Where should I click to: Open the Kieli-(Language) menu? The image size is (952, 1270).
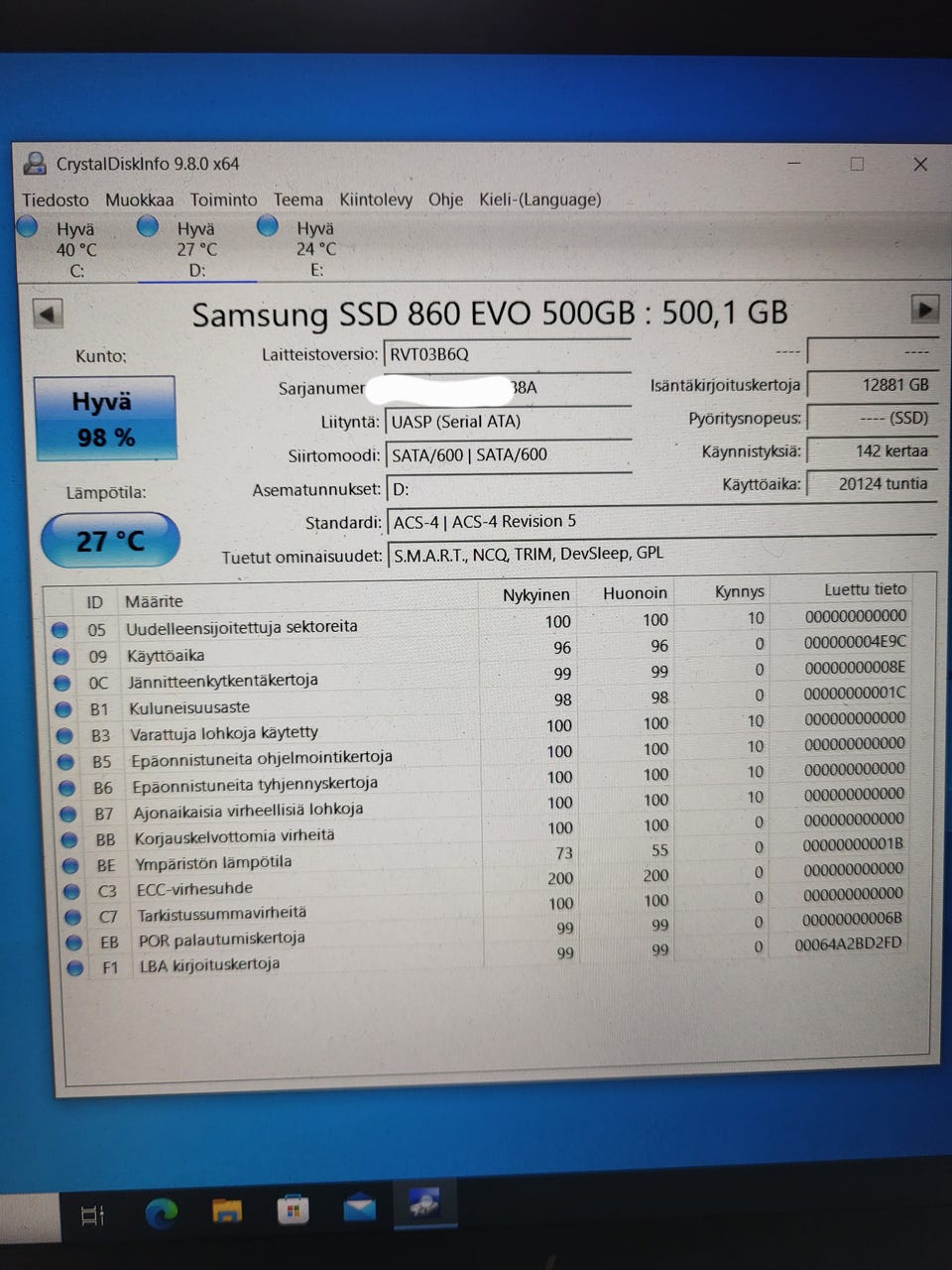pos(539,199)
